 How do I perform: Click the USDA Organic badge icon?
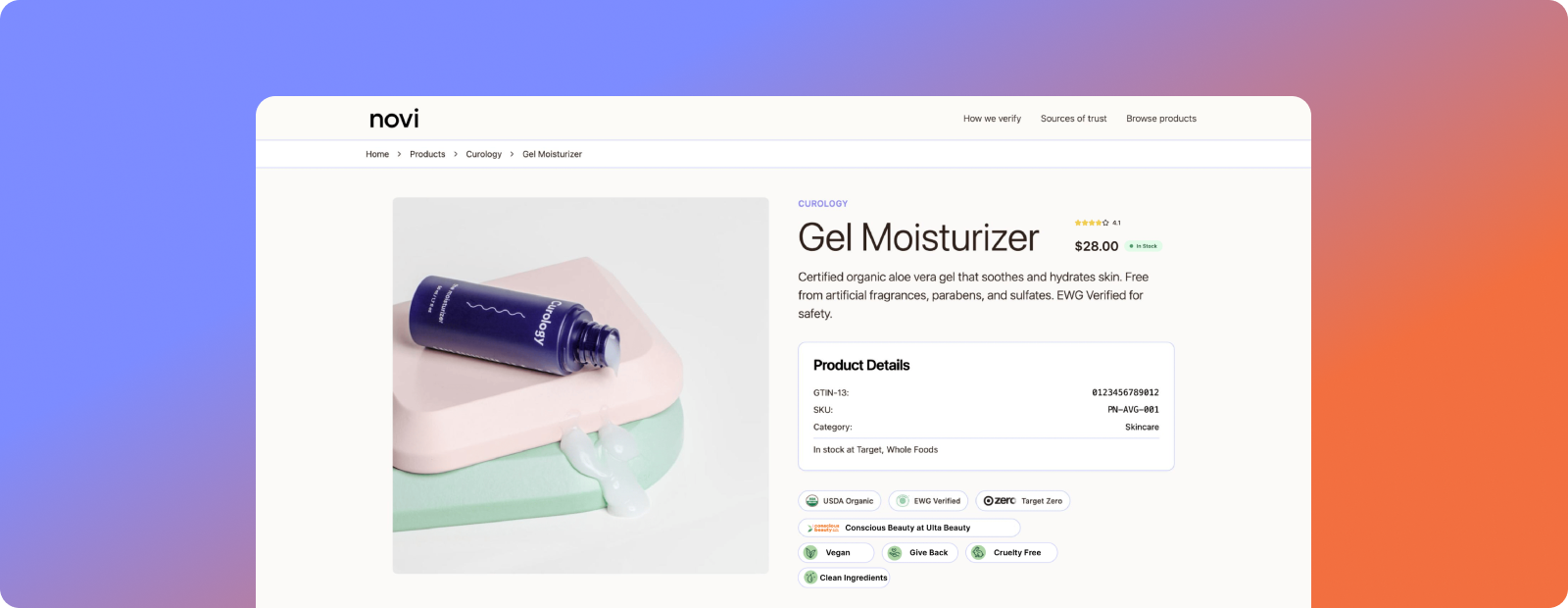[x=811, y=501]
